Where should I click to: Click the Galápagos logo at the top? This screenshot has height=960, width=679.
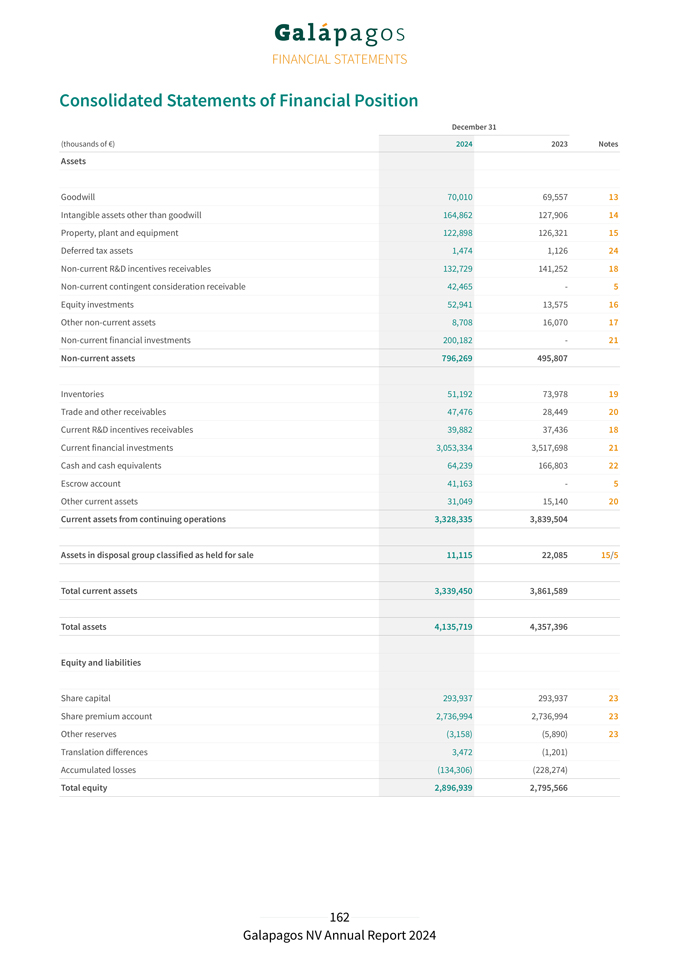(339, 34)
